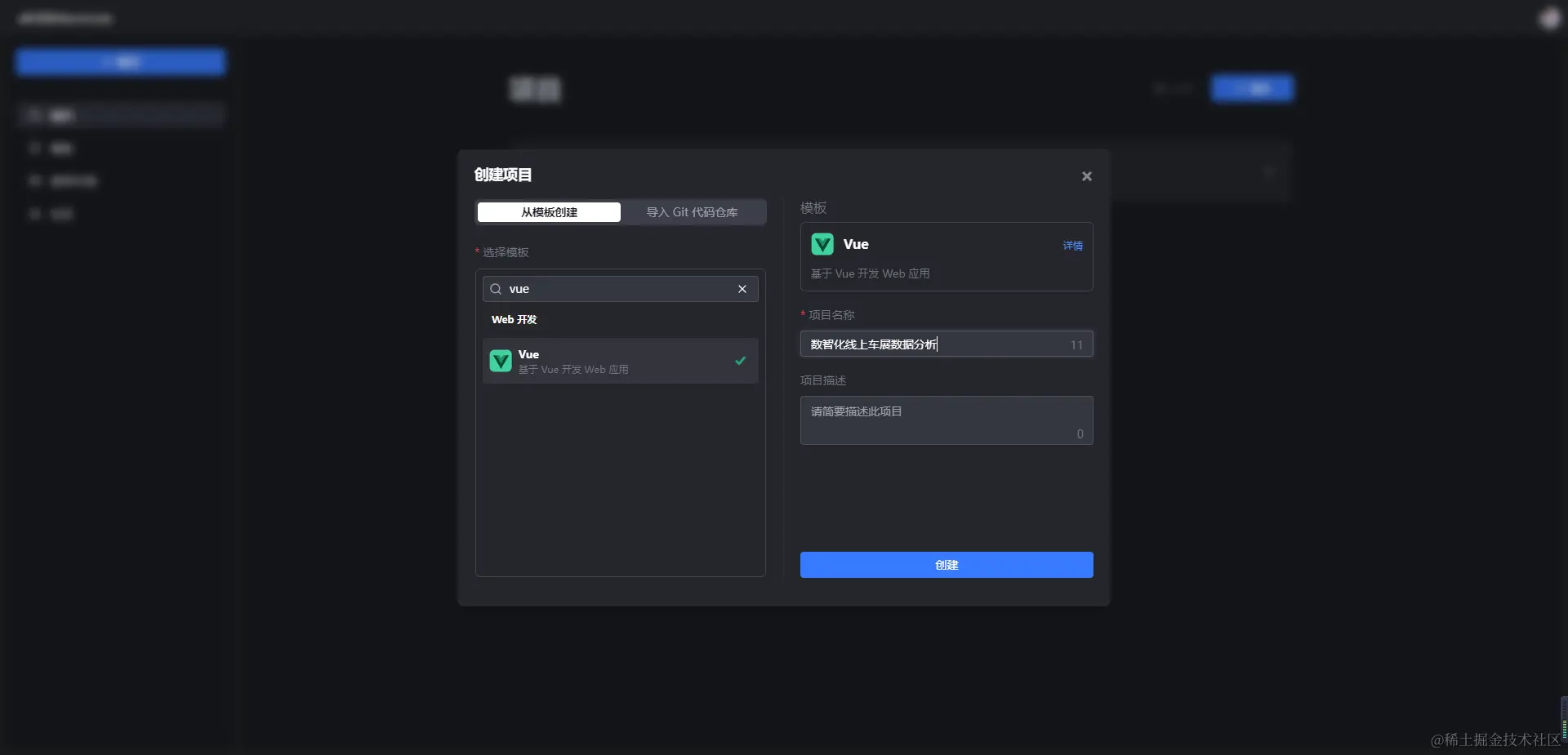Open user avatar in background top right
Viewport: 1568px width, 755px height.
(1549, 18)
